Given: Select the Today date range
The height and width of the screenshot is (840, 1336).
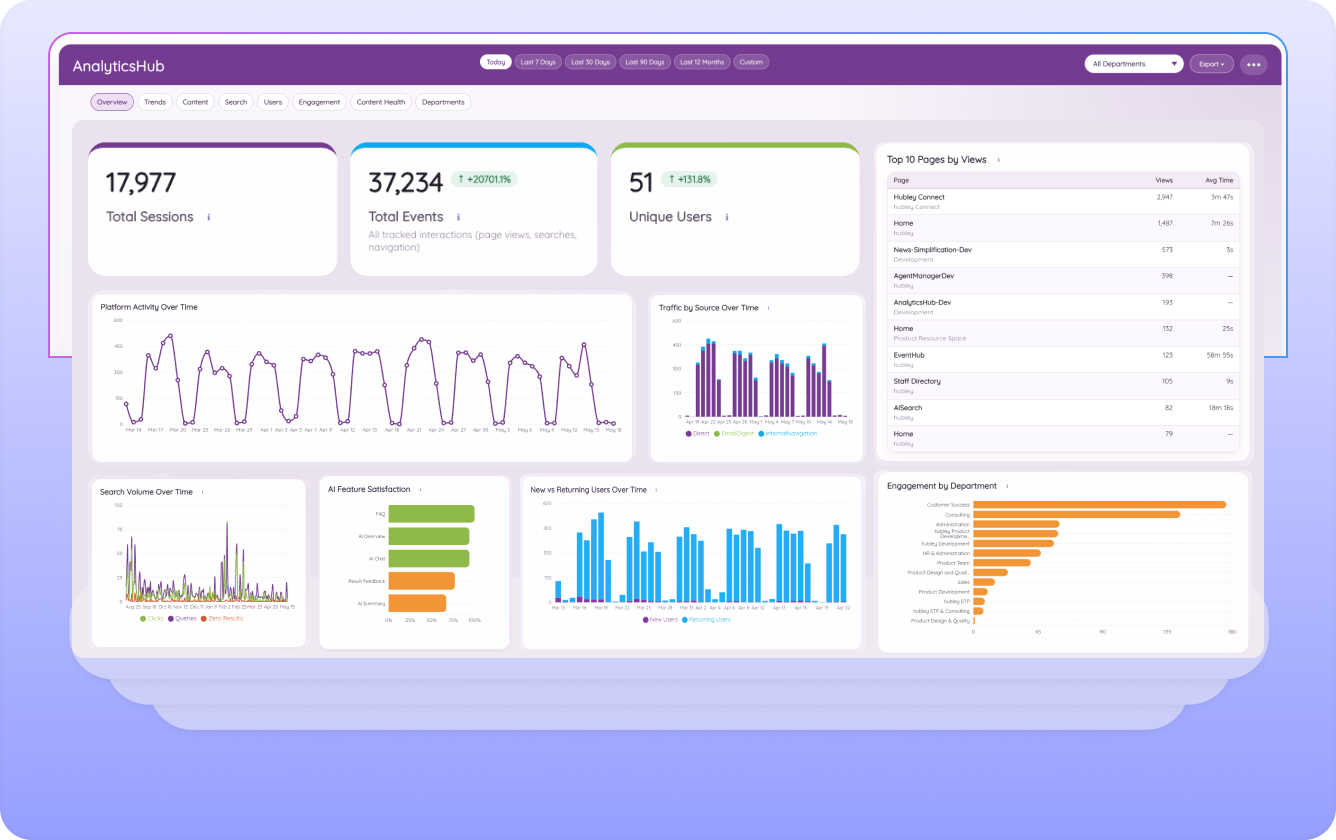Looking at the screenshot, I should tap(496, 62).
